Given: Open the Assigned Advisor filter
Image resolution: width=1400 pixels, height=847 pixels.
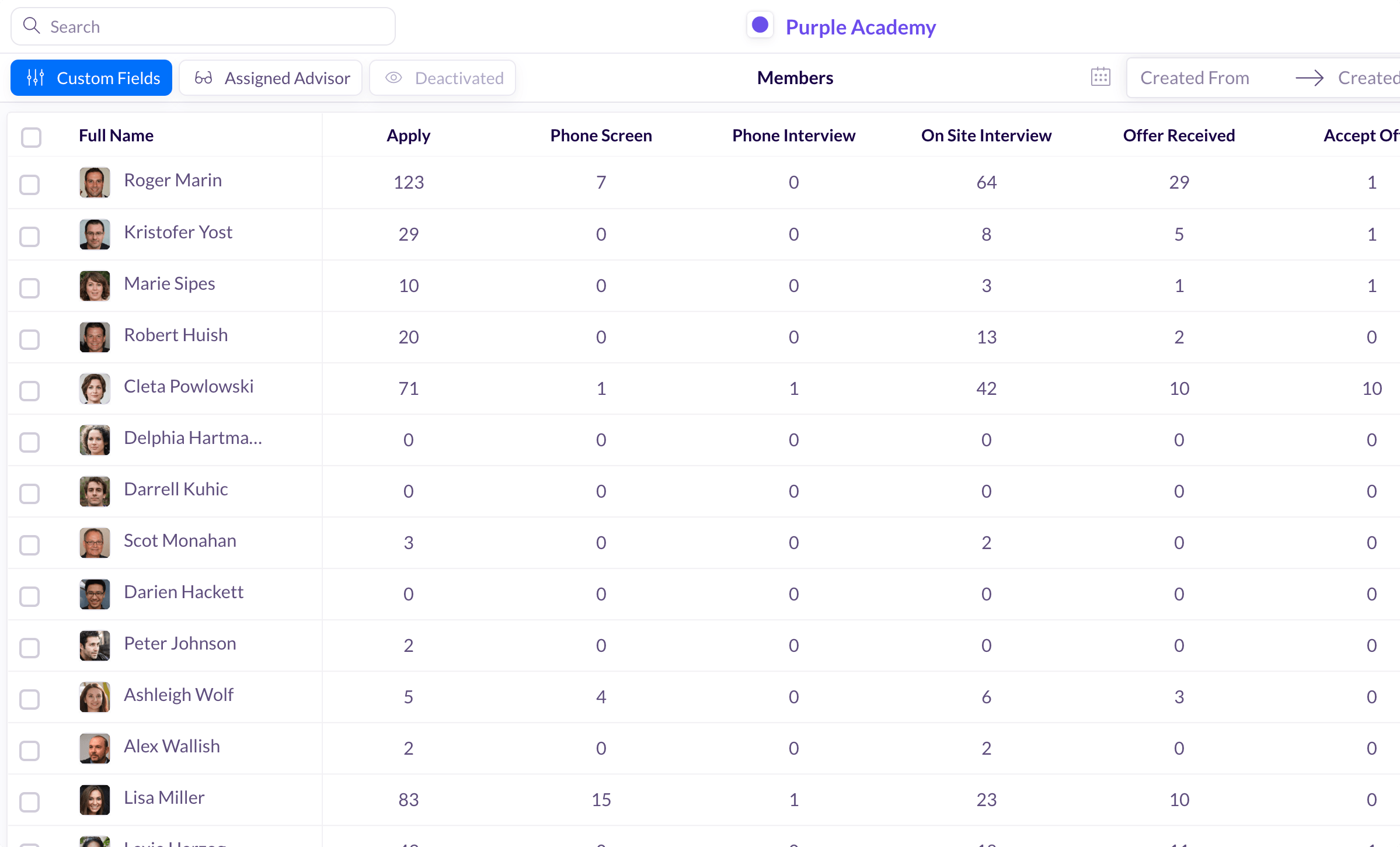Looking at the screenshot, I should pyautogui.click(x=287, y=77).
